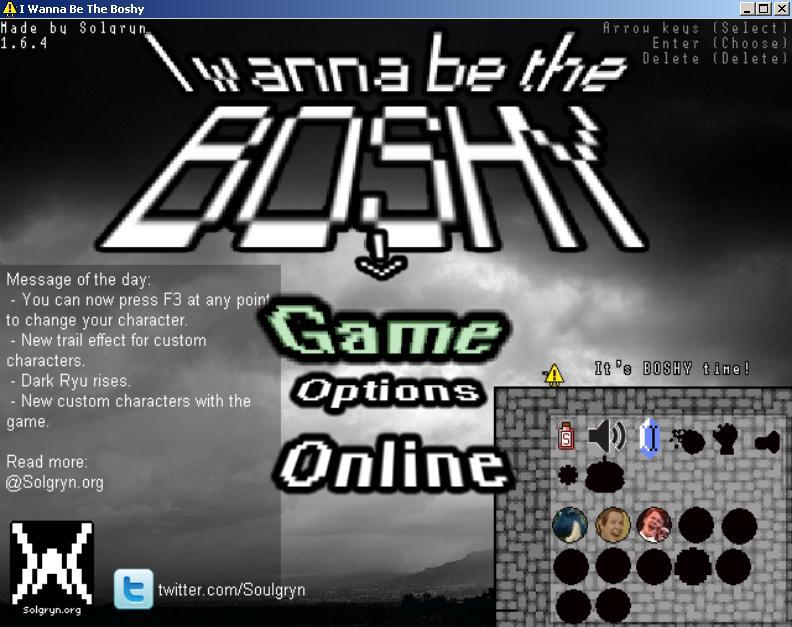Open the twitter.com/Soulgryn link
This screenshot has height=627, width=792.
pos(231,590)
